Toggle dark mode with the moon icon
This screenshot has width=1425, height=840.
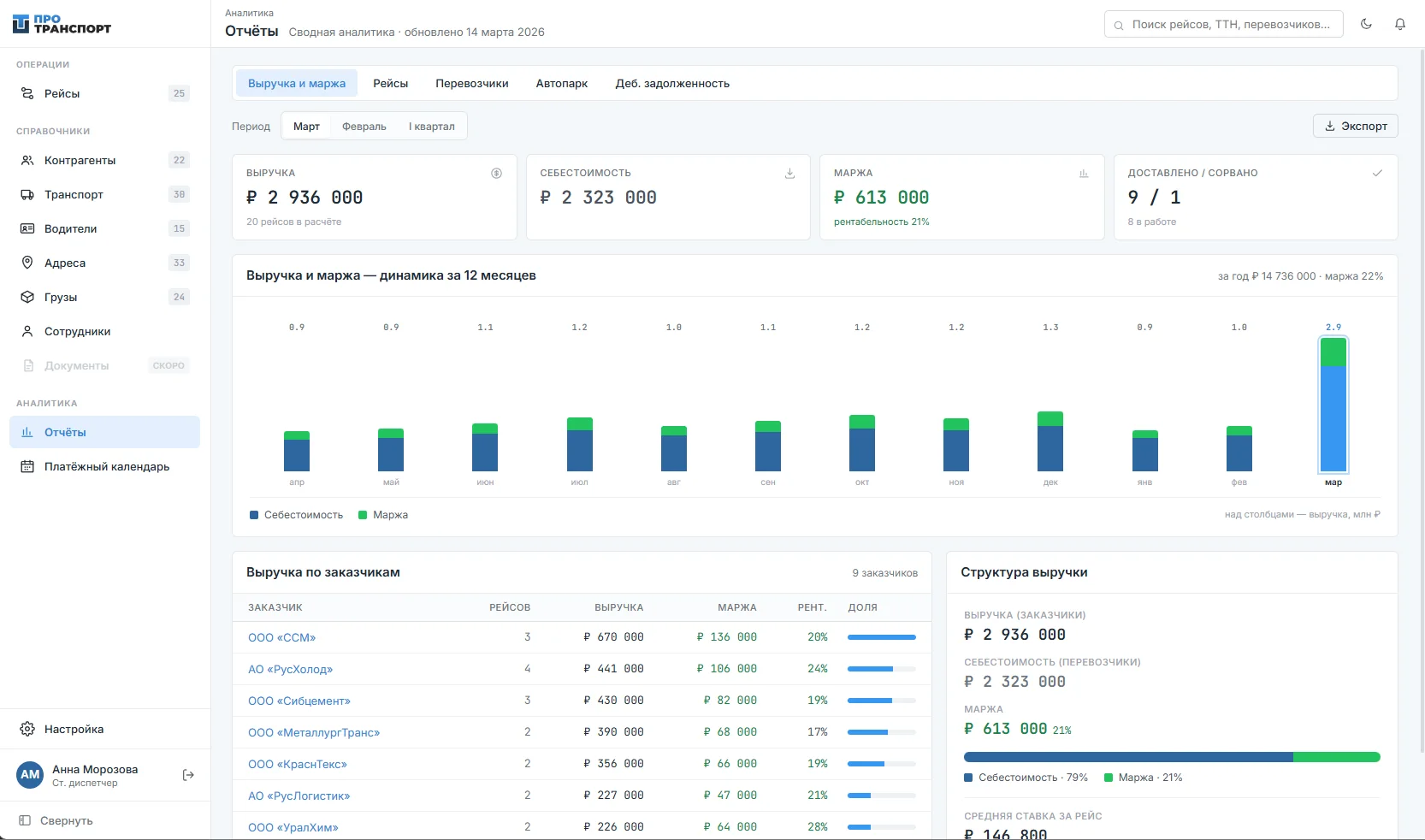point(1366,24)
